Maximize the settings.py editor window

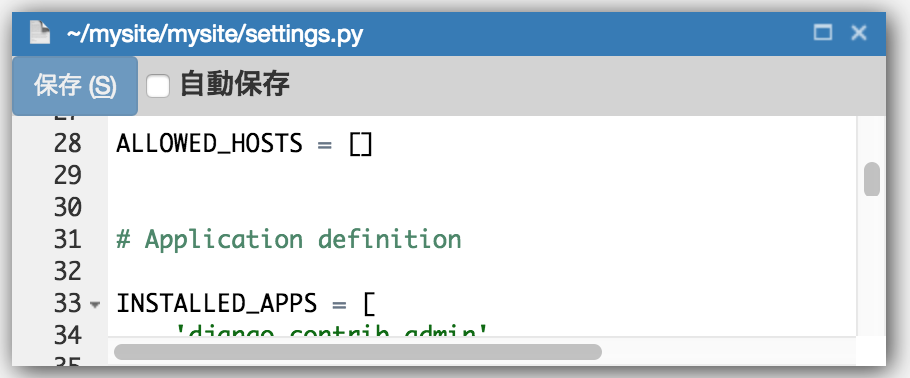click(x=823, y=33)
